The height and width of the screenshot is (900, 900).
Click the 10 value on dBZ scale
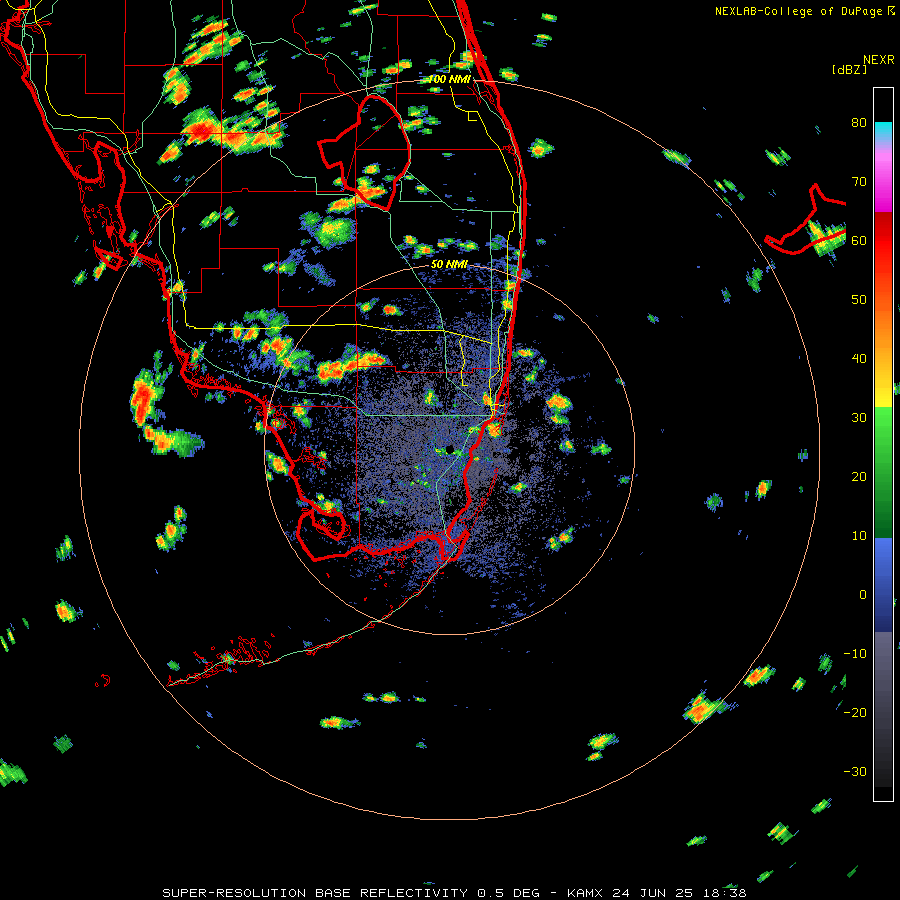[x=859, y=536]
